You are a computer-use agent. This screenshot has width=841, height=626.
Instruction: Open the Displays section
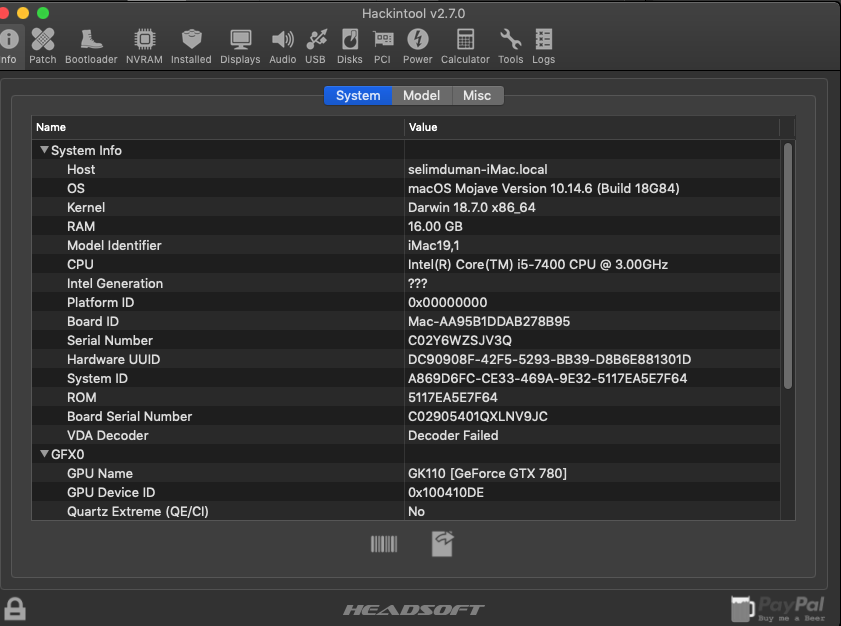point(240,46)
